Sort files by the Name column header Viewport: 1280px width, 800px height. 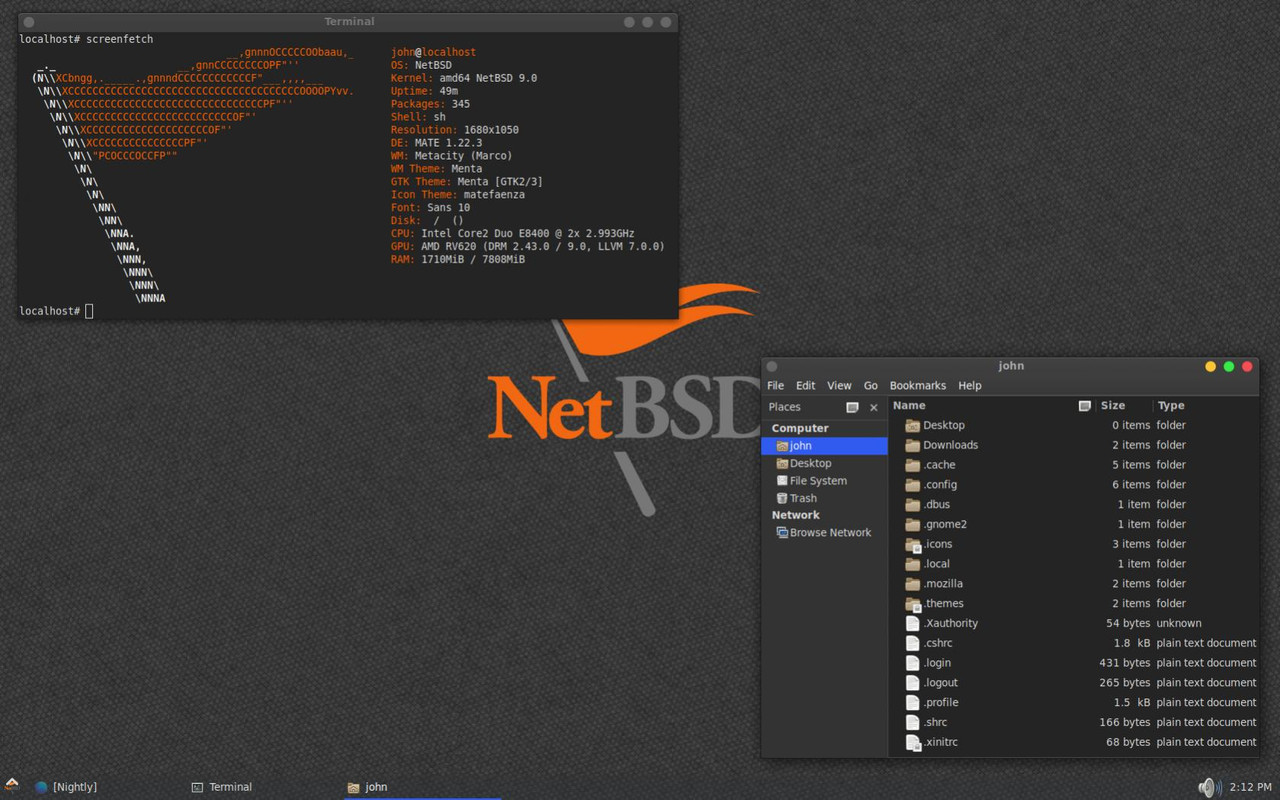(992, 406)
